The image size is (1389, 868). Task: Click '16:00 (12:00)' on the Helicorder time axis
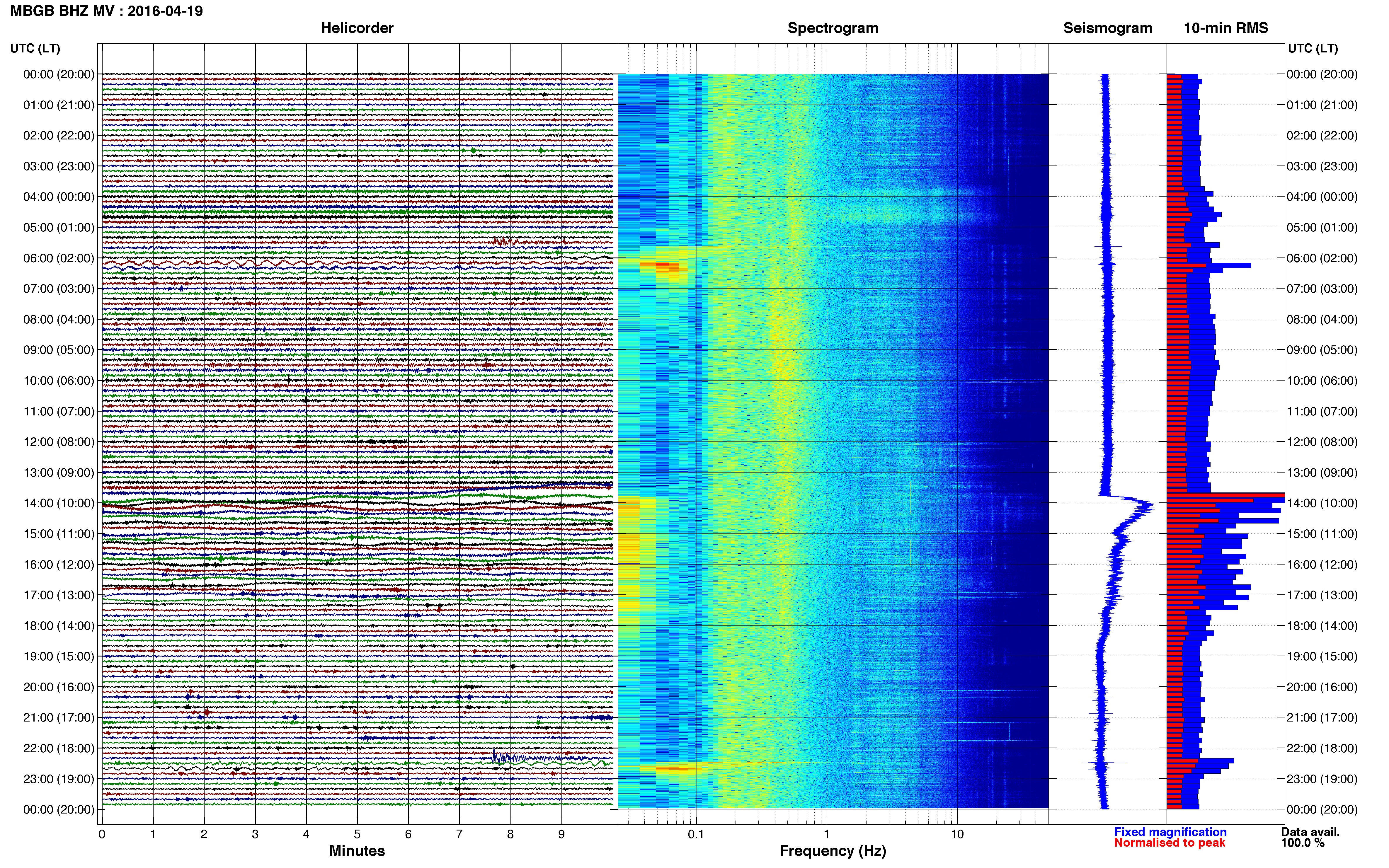pos(59,564)
